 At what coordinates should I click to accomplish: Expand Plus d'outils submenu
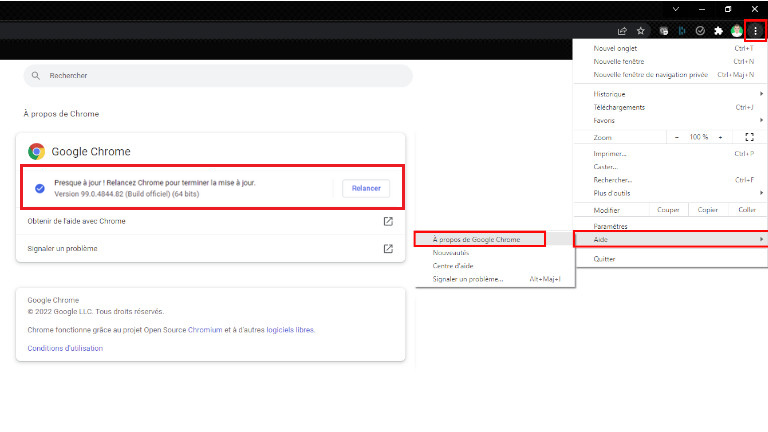670,193
